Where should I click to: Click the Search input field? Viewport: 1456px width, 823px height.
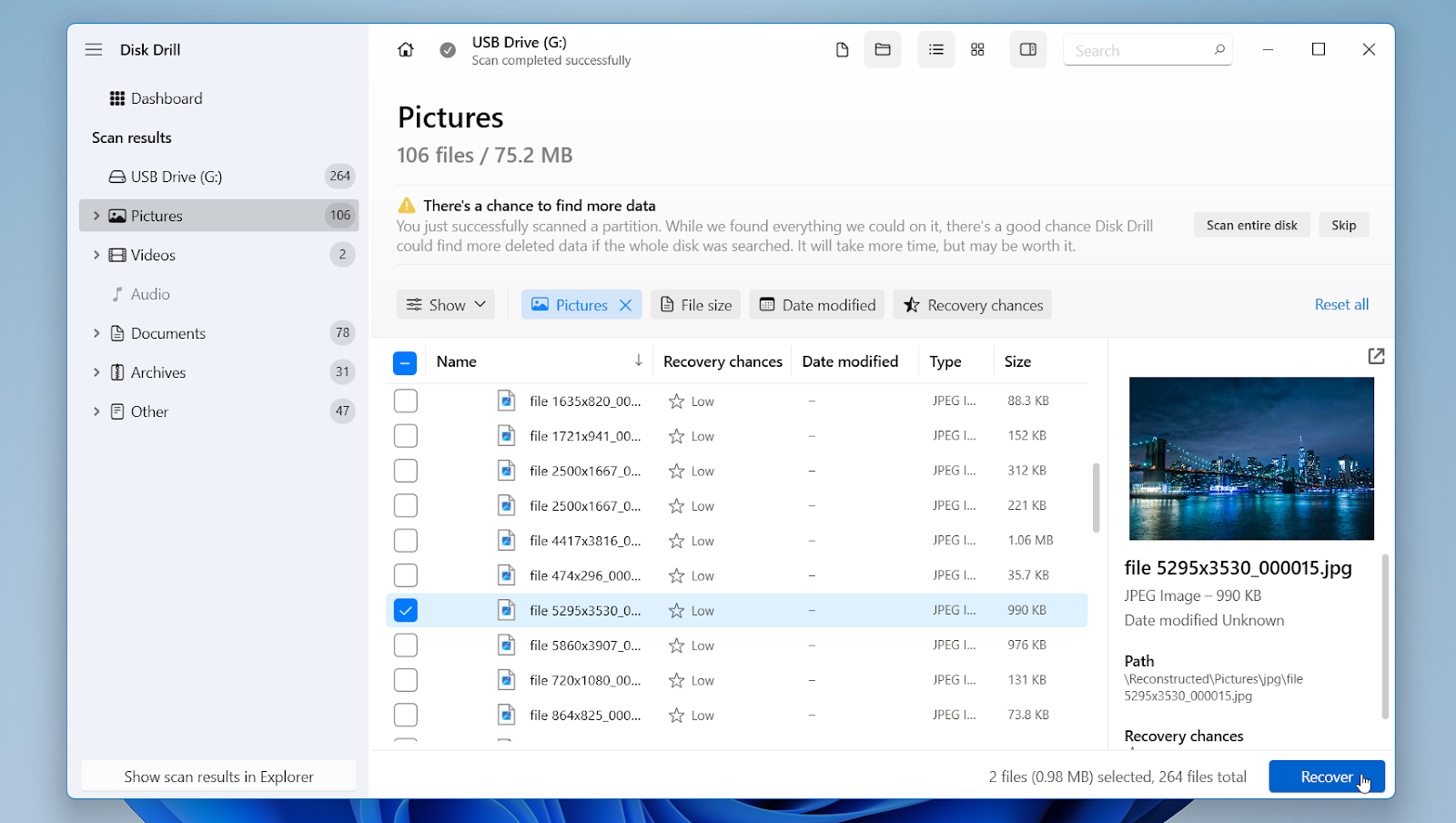click(x=1137, y=51)
